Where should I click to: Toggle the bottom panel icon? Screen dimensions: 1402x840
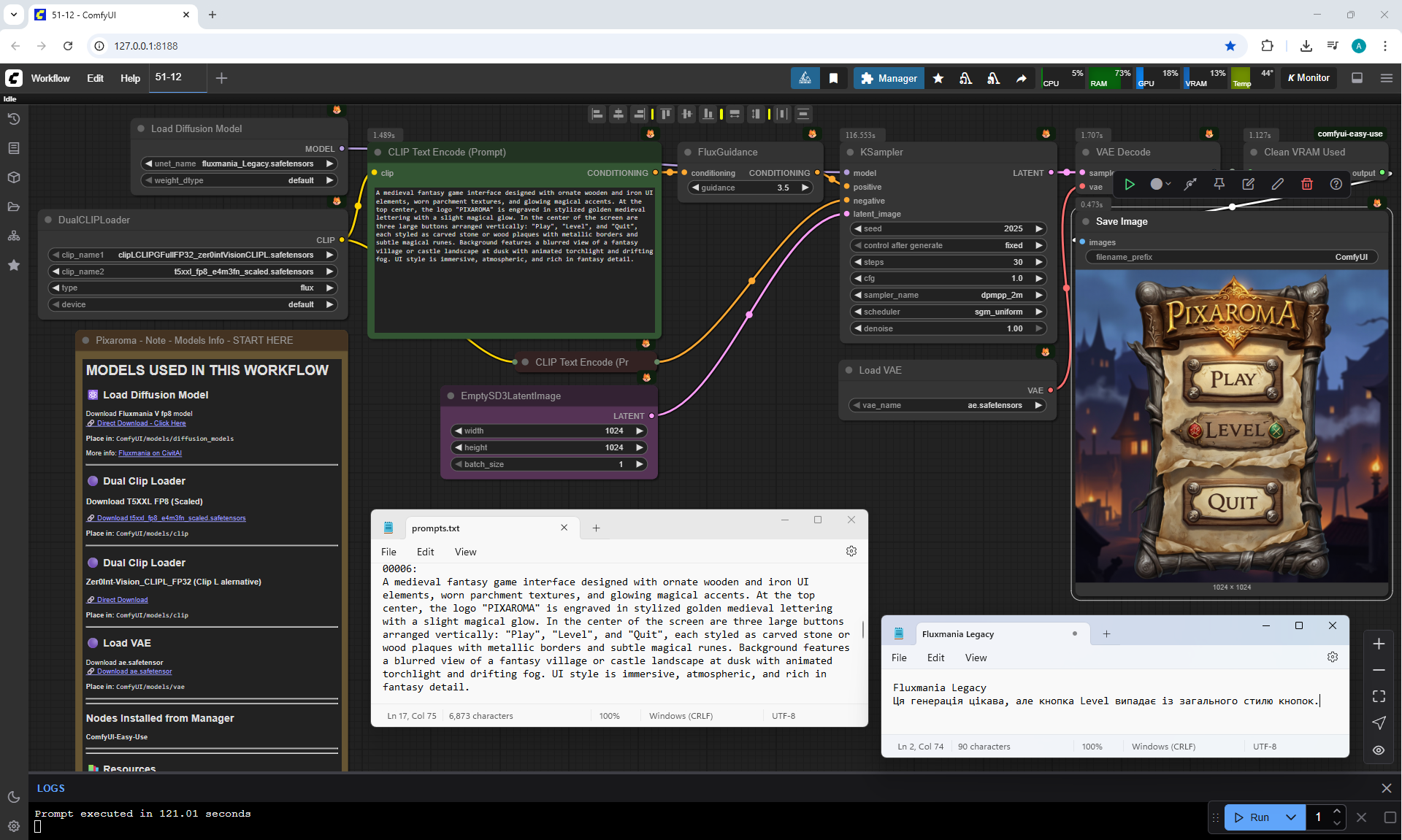coord(1357,78)
